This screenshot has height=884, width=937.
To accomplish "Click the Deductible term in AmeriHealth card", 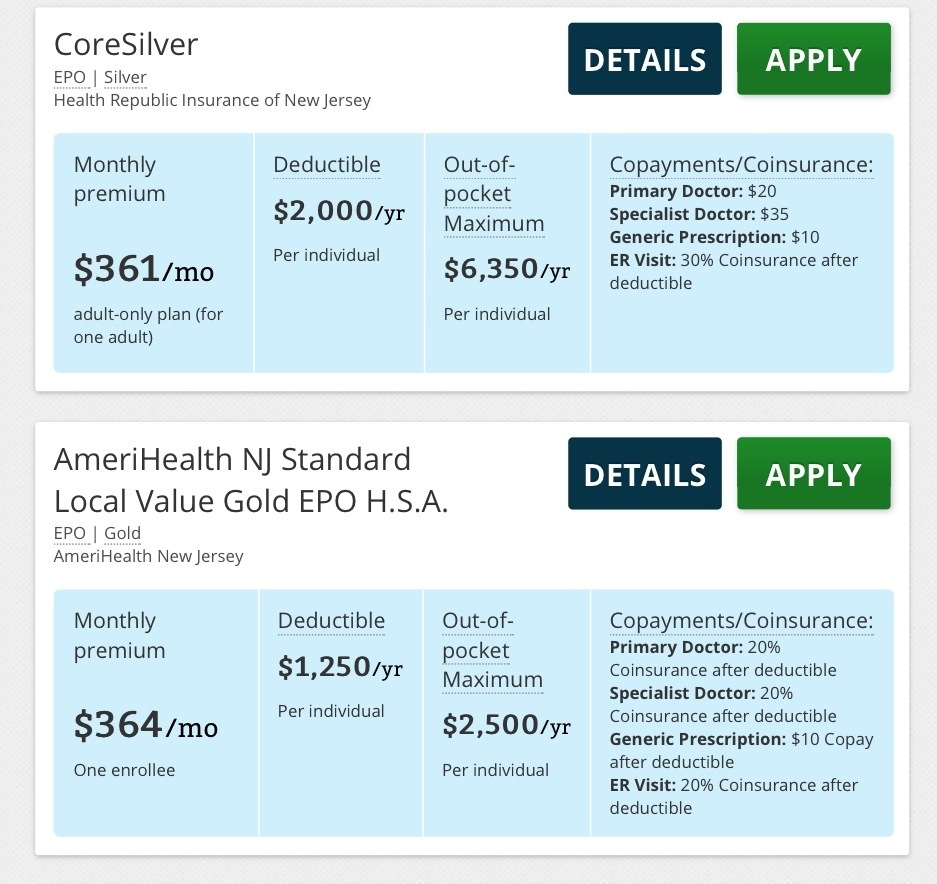I will [x=330, y=621].
